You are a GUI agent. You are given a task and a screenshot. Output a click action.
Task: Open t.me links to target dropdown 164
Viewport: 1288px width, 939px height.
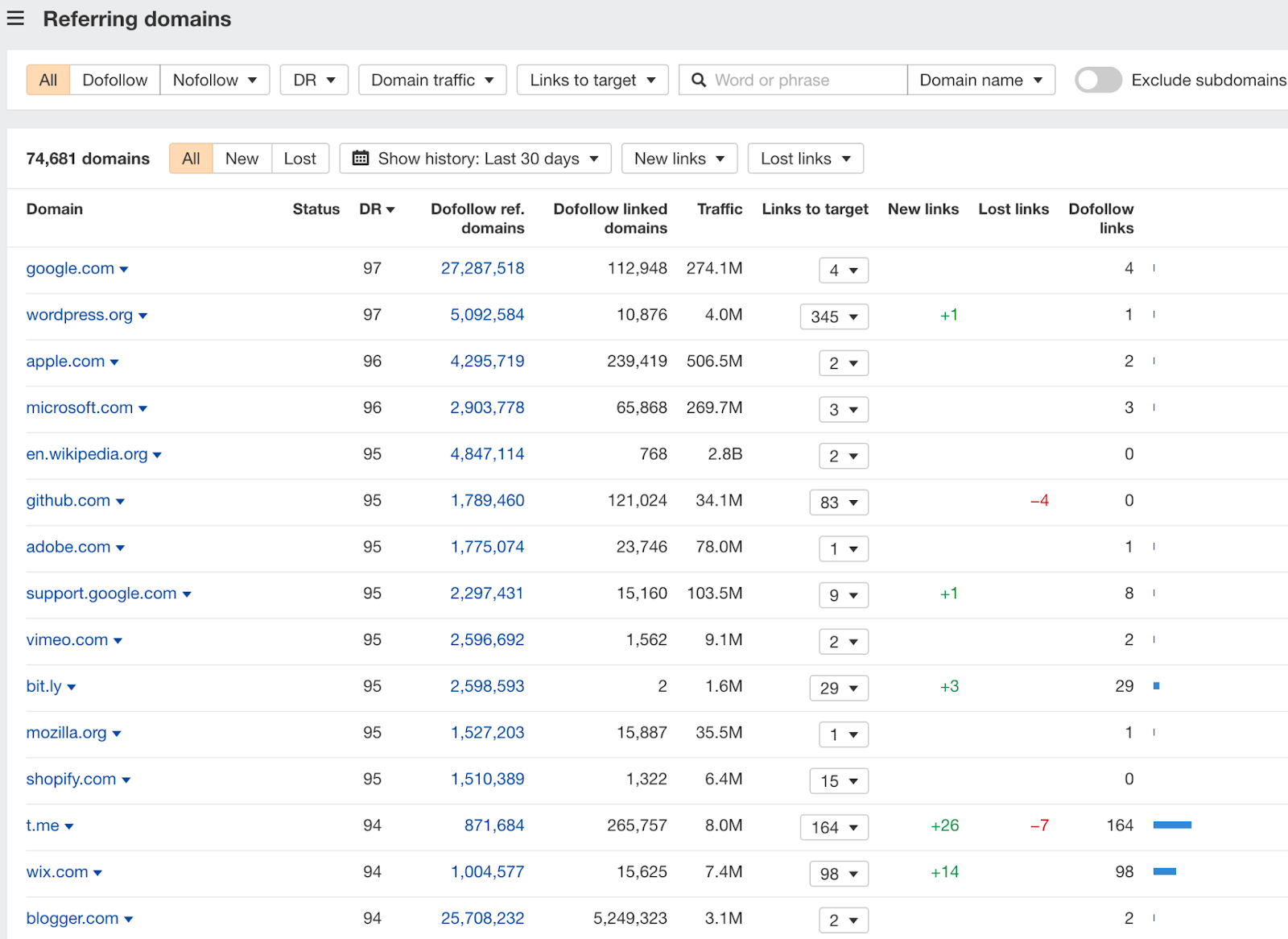834,827
